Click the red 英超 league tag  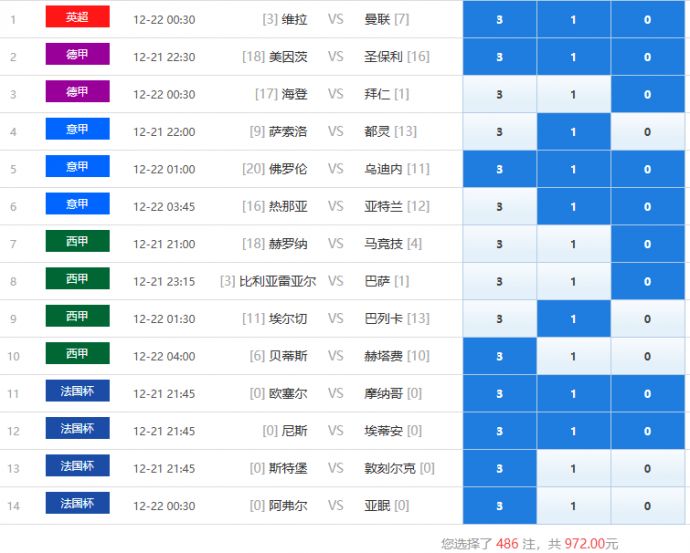click(x=77, y=18)
